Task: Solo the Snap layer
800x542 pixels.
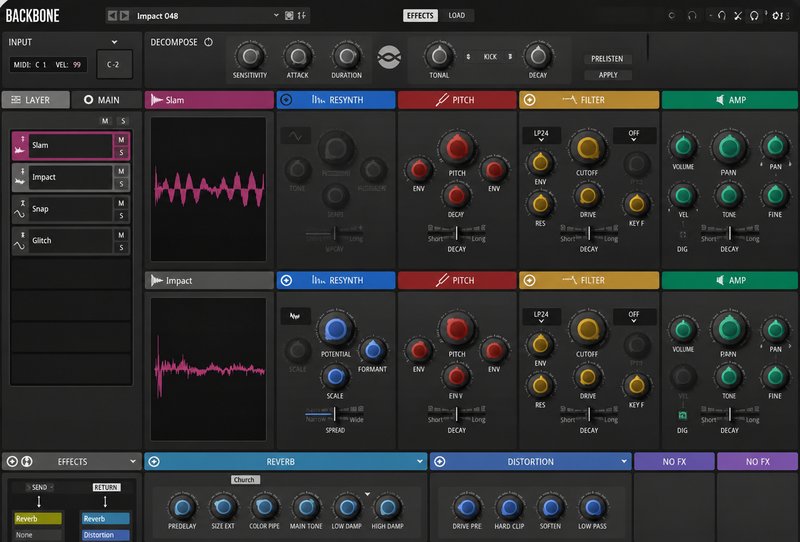Action: pos(121,216)
